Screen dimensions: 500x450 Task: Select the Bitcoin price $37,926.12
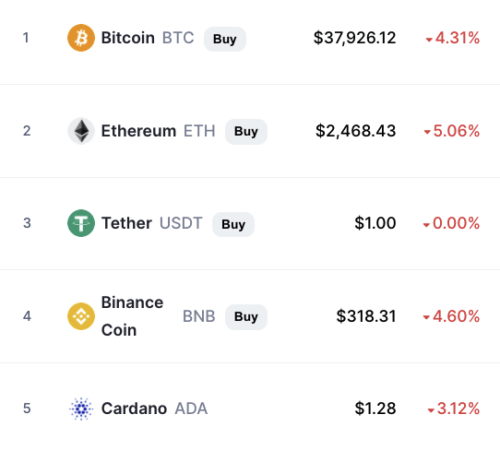coord(355,38)
